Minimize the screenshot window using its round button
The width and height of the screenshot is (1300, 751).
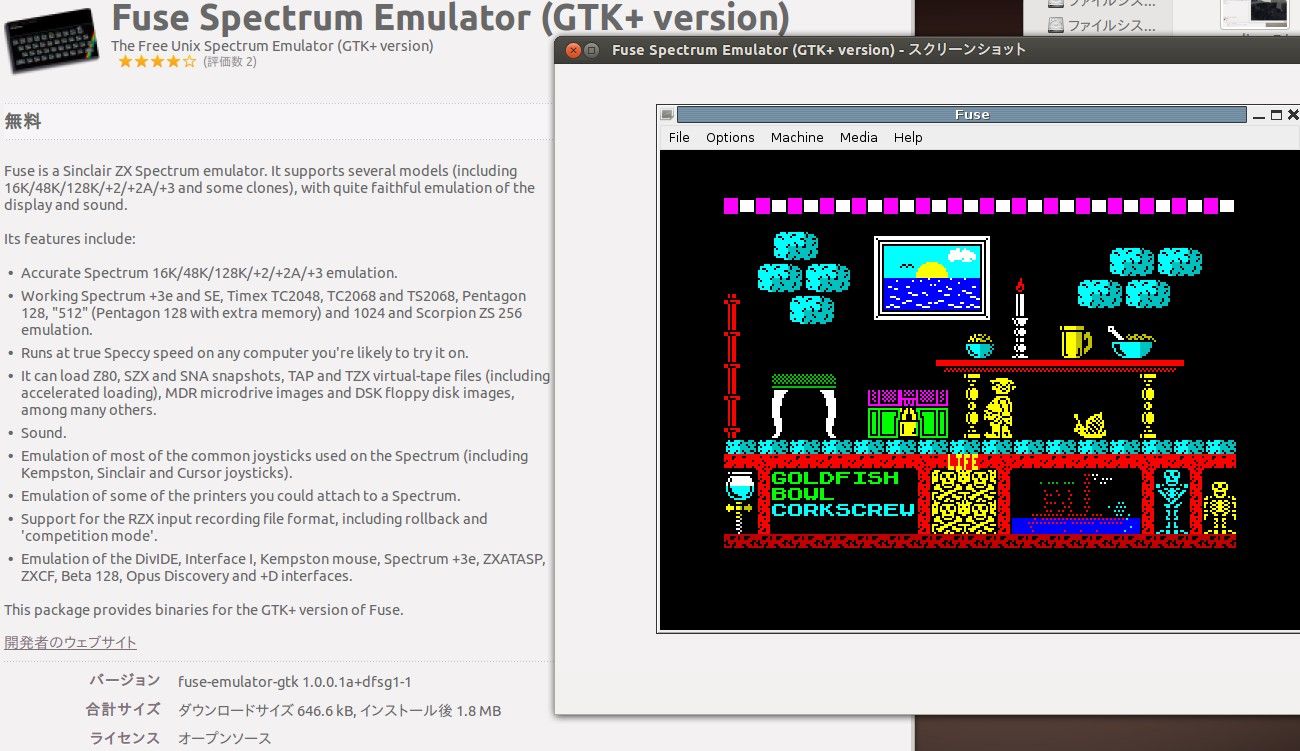[591, 50]
